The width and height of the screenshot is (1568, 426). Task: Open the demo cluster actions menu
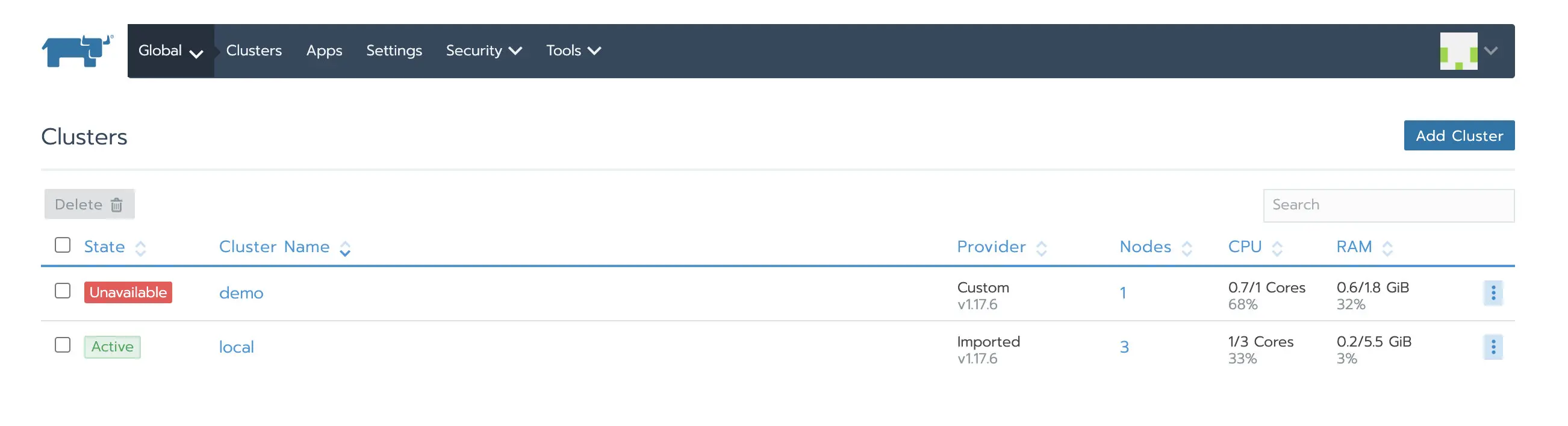coord(1493,292)
